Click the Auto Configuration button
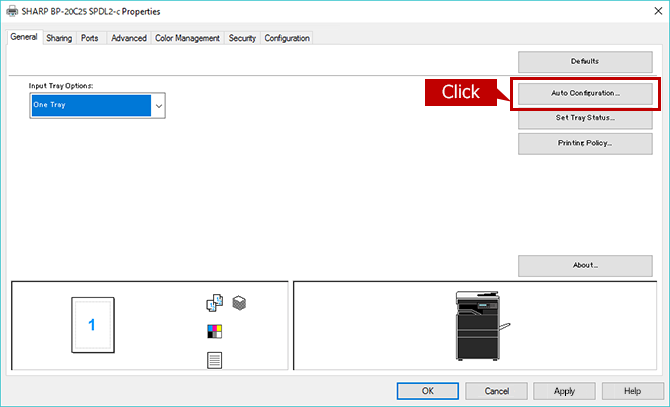 [x=585, y=93]
